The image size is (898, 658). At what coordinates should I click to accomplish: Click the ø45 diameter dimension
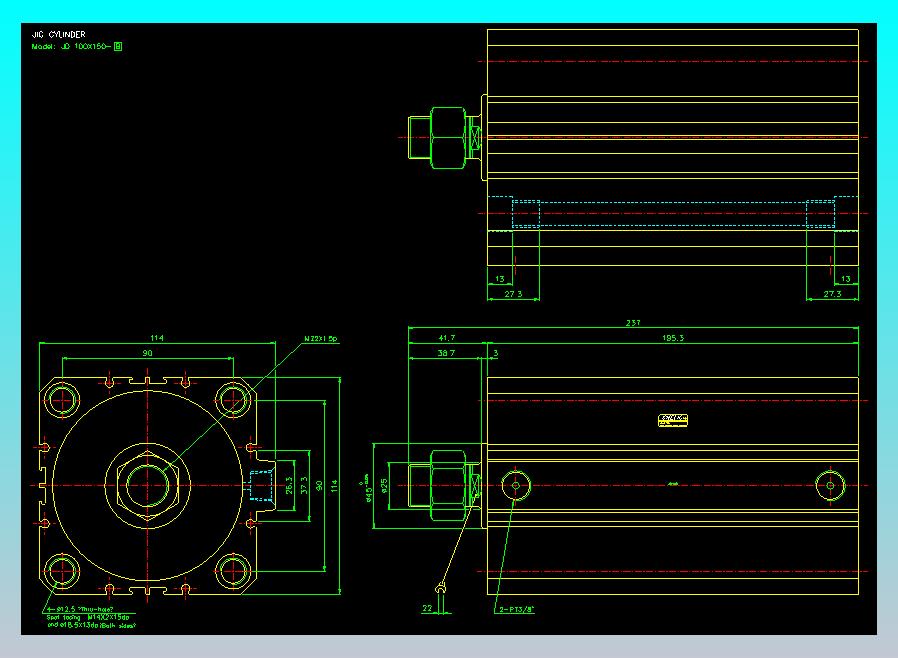tap(368, 487)
